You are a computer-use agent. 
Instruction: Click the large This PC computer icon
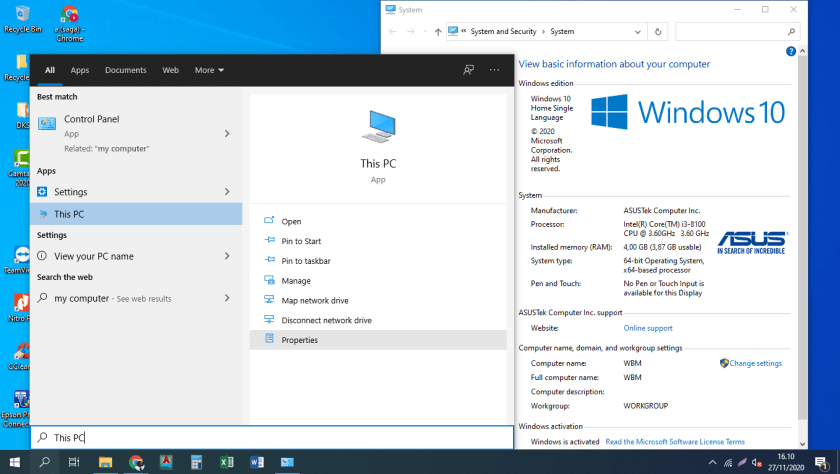pyautogui.click(x=378, y=126)
